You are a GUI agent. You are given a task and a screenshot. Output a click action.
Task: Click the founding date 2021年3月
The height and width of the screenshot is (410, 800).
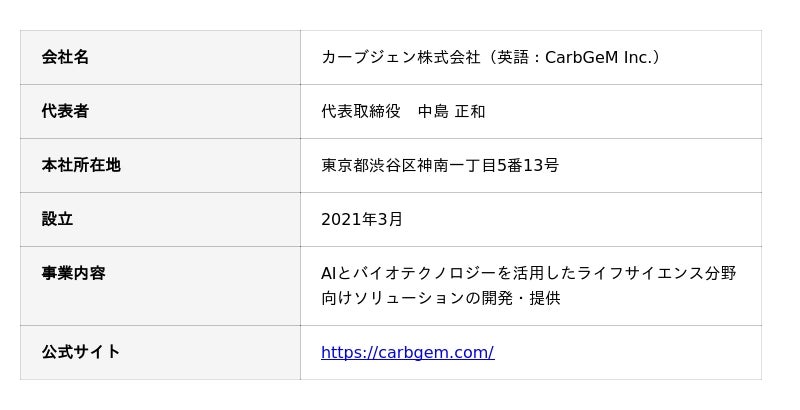point(362,219)
